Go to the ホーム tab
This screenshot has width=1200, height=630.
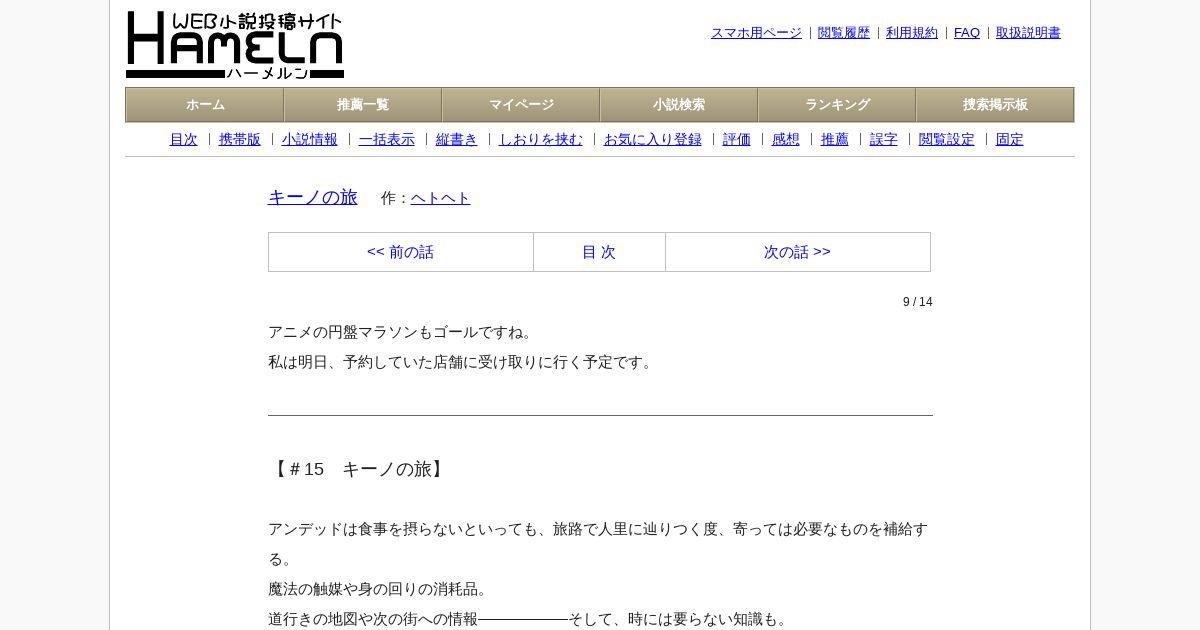(x=205, y=105)
